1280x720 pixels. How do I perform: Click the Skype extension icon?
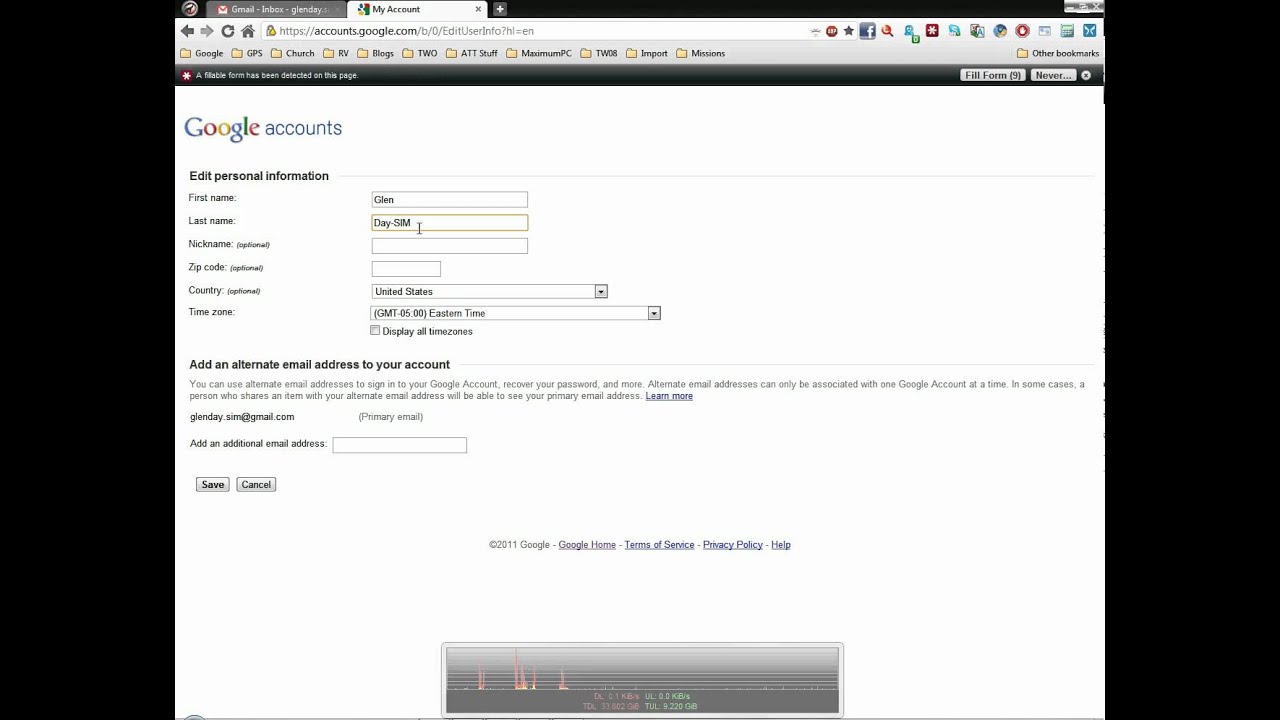pyautogui.click(x=955, y=31)
